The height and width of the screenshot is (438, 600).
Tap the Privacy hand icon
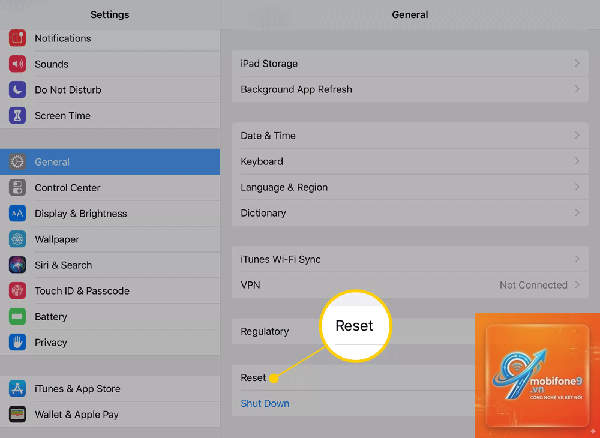click(17, 342)
